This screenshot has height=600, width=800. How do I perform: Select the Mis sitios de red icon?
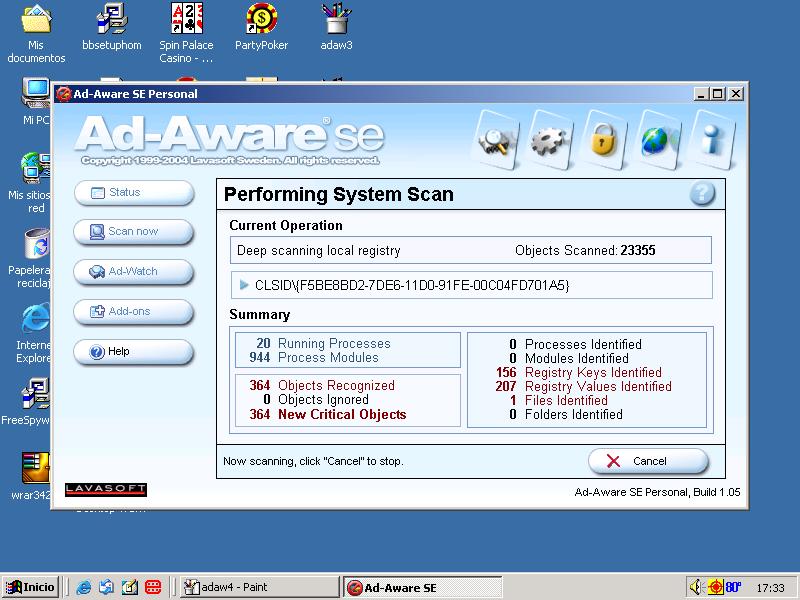[30, 183]
